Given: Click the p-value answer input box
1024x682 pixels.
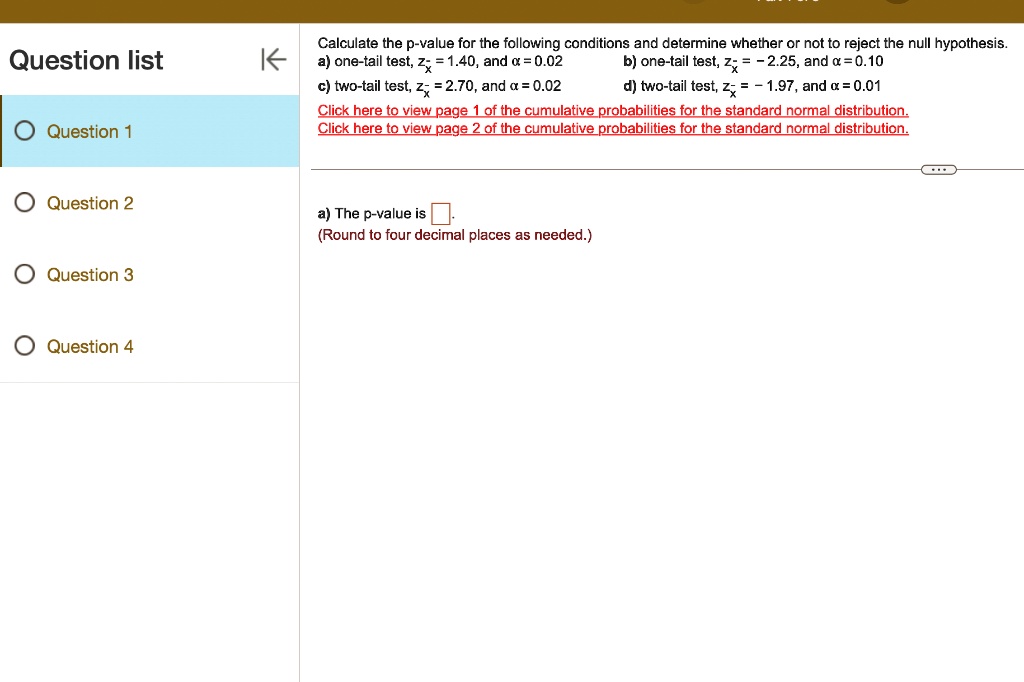Looking at the screenshot, I should point(440,212).
